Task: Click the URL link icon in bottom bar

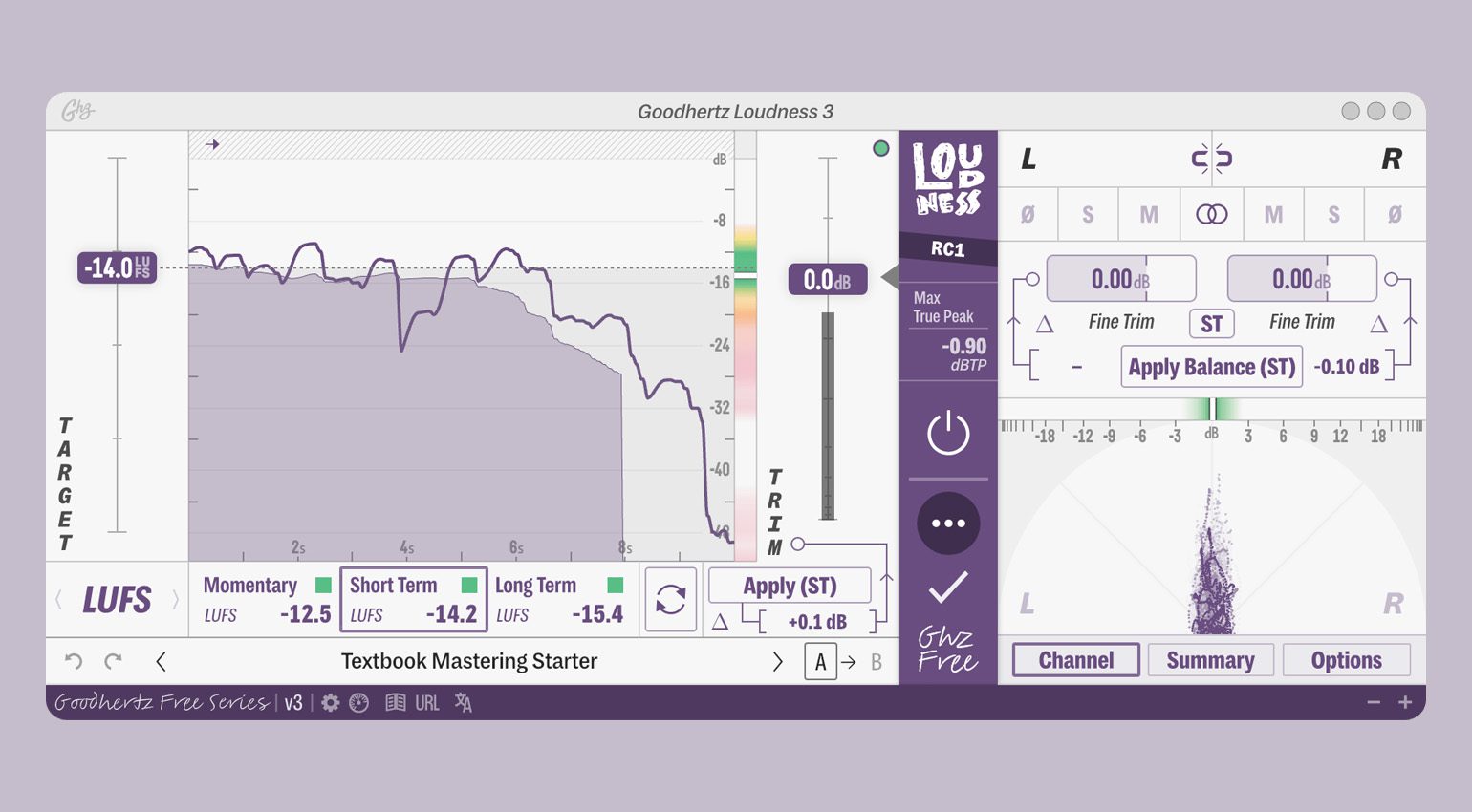Action: pos(427,703)
